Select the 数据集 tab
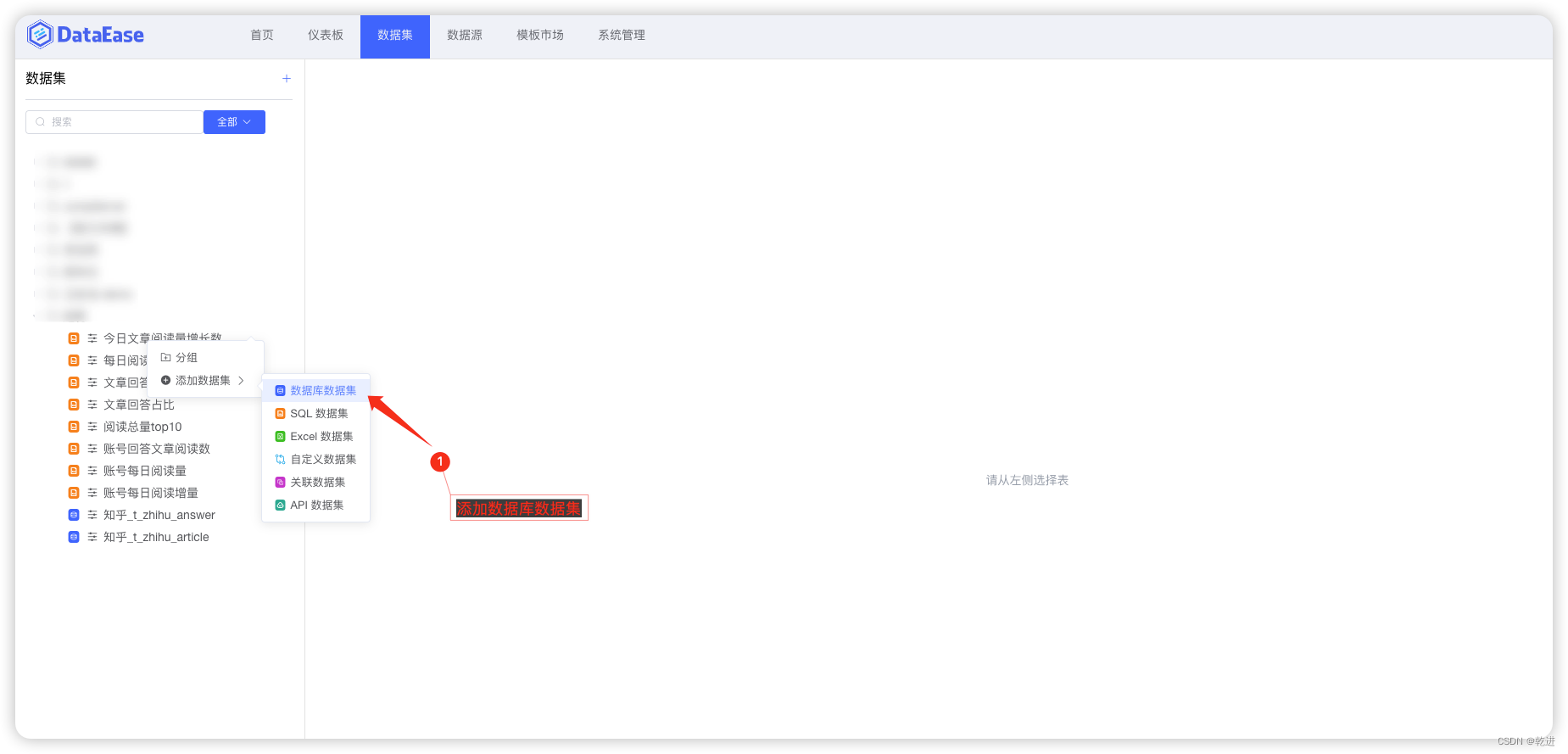Screen dimensions: 1568x754 click(395, 36)
